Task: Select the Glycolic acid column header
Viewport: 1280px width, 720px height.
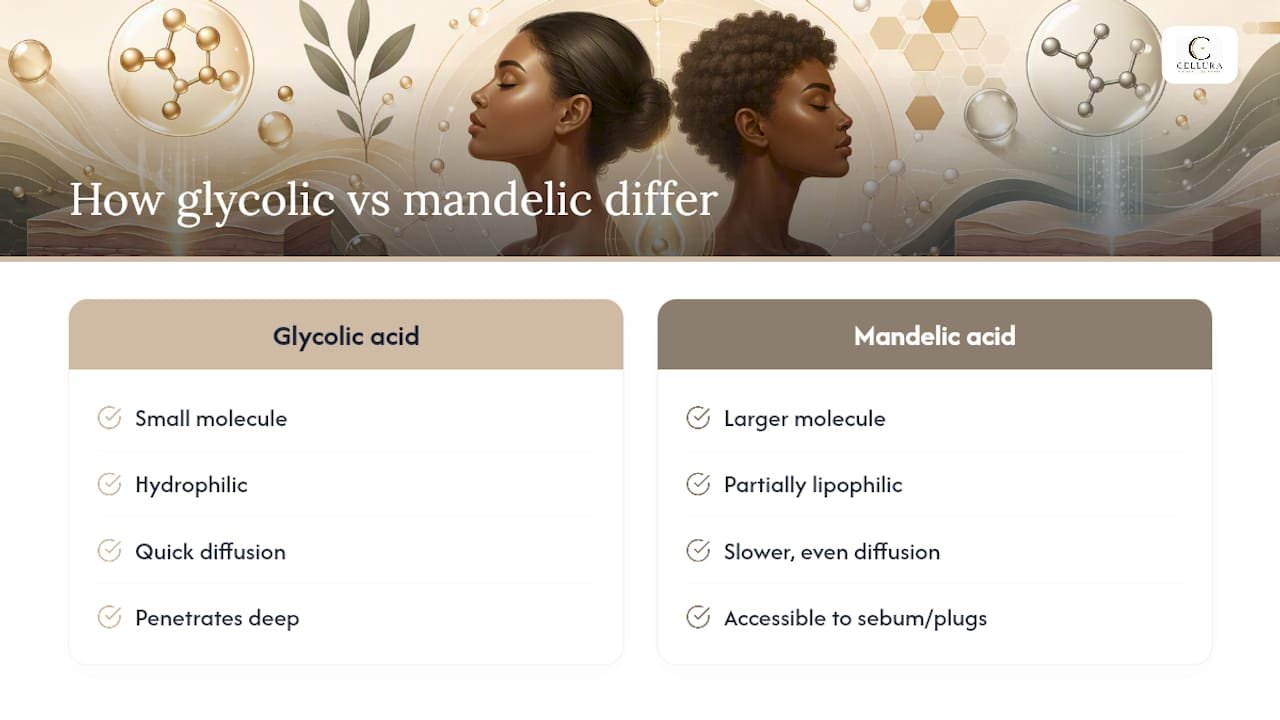Action: [x=346, y=335]
